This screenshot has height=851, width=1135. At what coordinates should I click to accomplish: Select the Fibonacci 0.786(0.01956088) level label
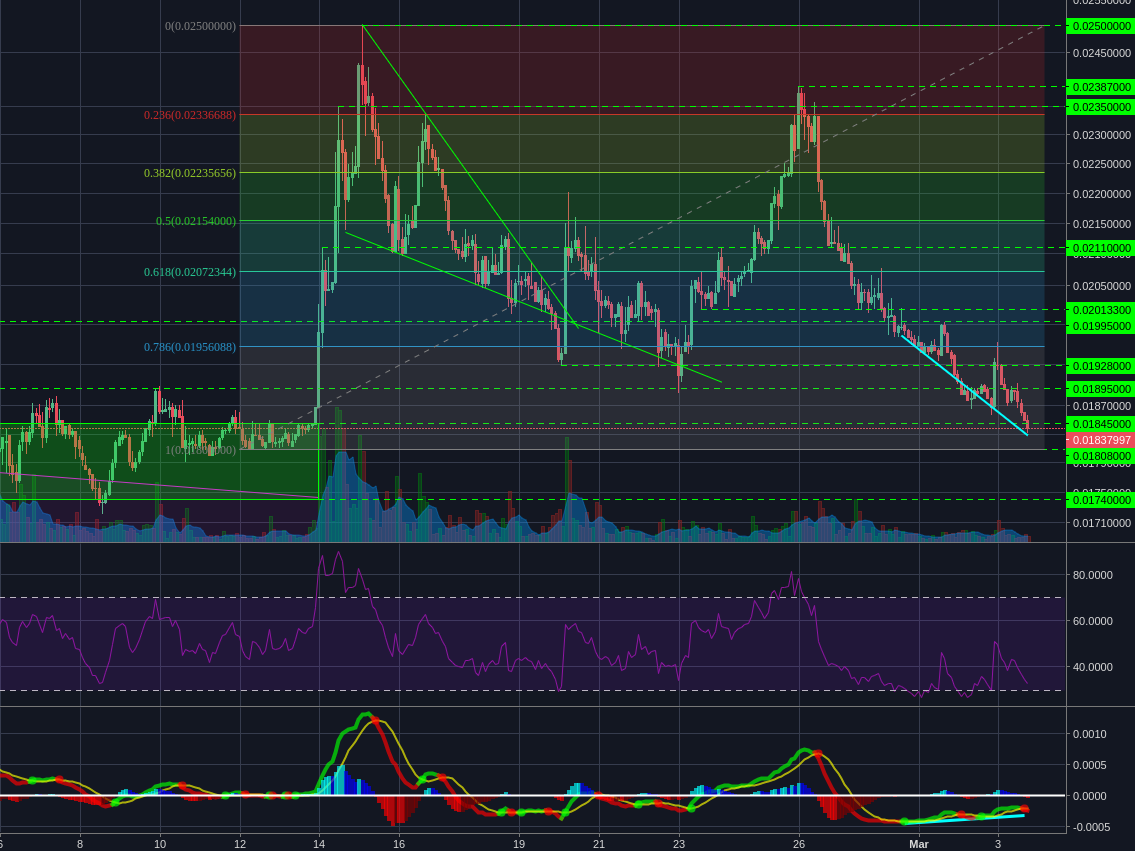click(x=190, y=347)
